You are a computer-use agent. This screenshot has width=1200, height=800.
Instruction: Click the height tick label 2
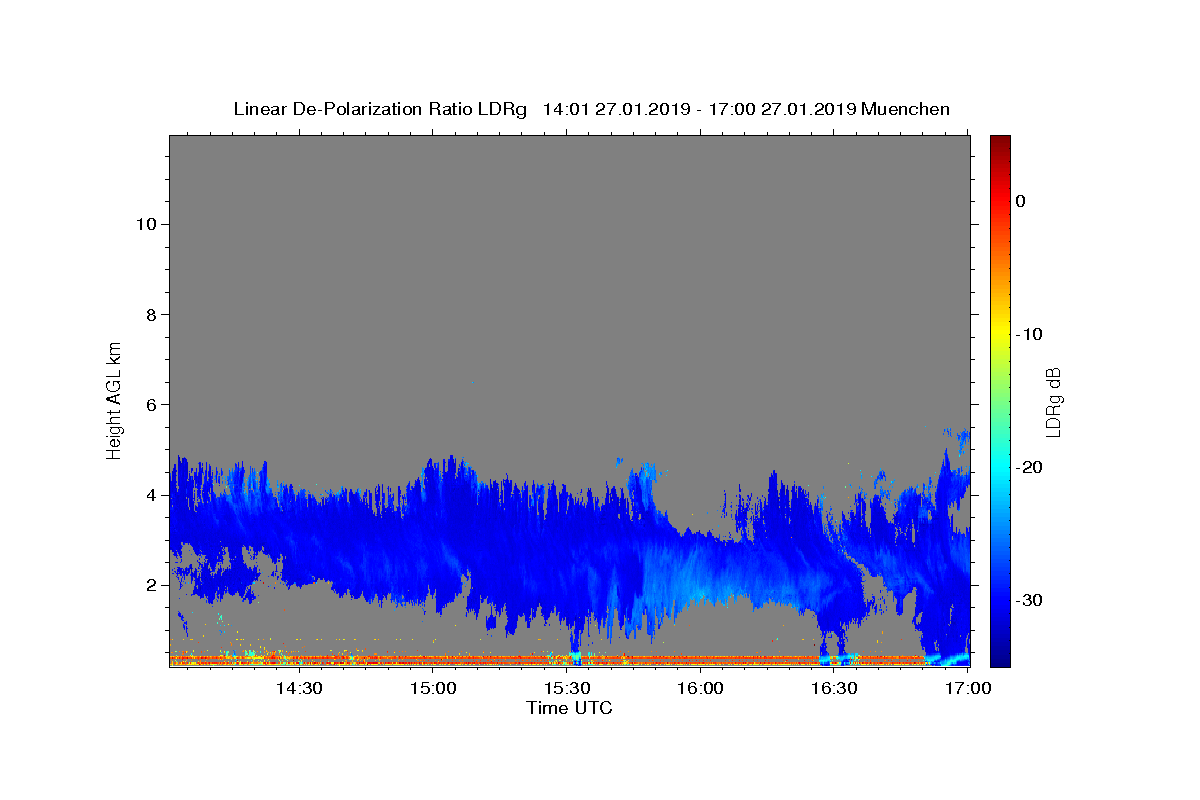point(149,585)
